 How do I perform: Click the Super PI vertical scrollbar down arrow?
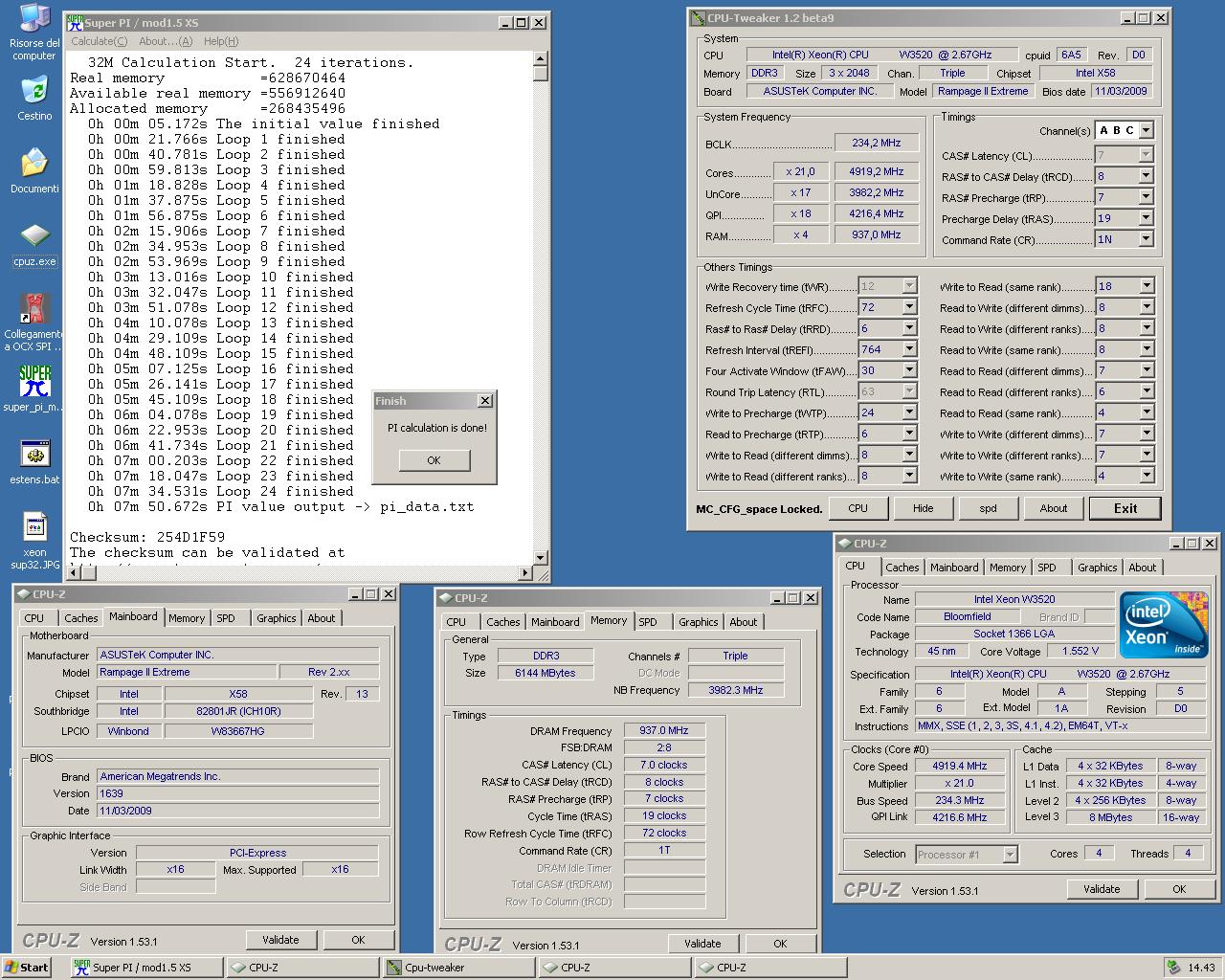[541, 558]
